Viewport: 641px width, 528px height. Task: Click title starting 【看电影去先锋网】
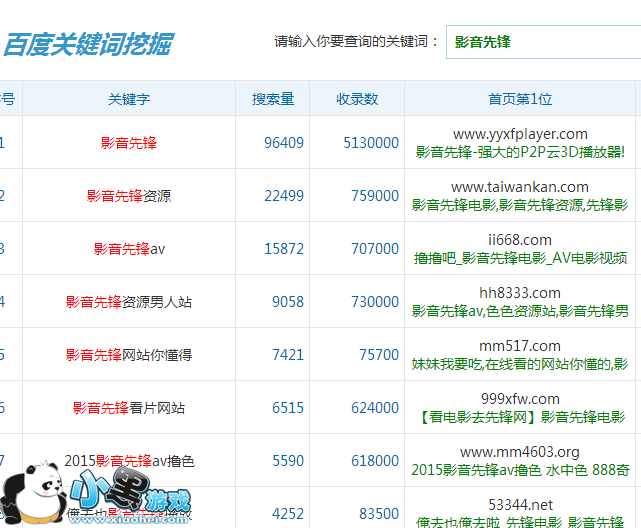tap(520, 417)
